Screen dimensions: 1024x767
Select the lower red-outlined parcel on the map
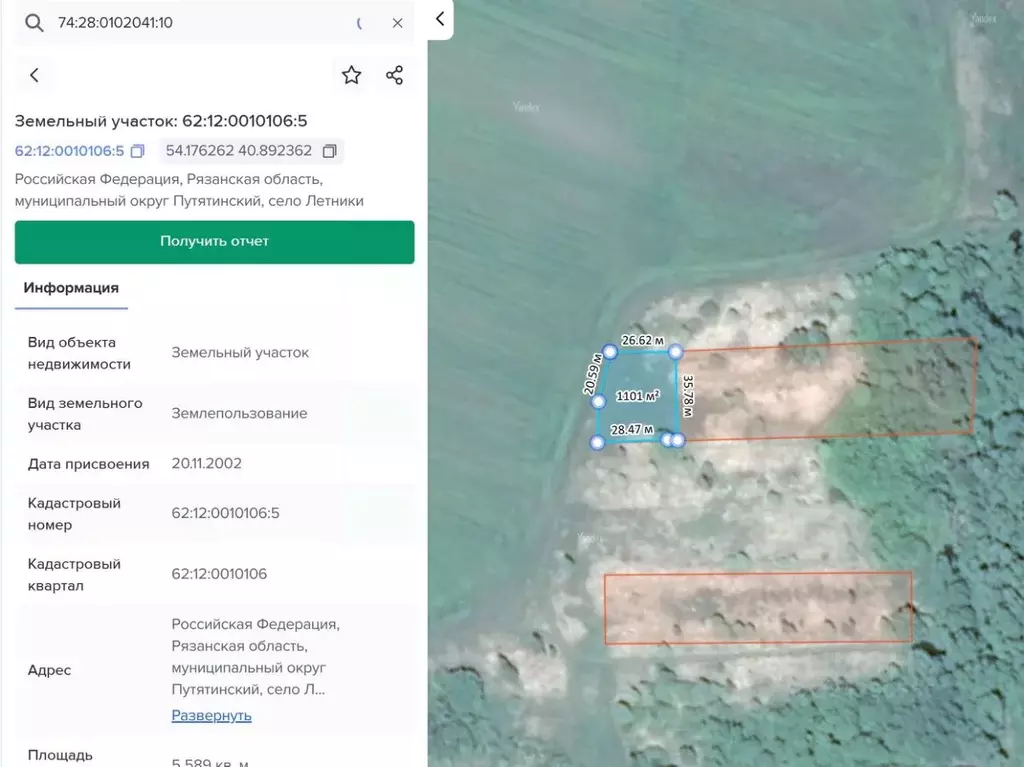pyautogui.click(x=758, y=607)
